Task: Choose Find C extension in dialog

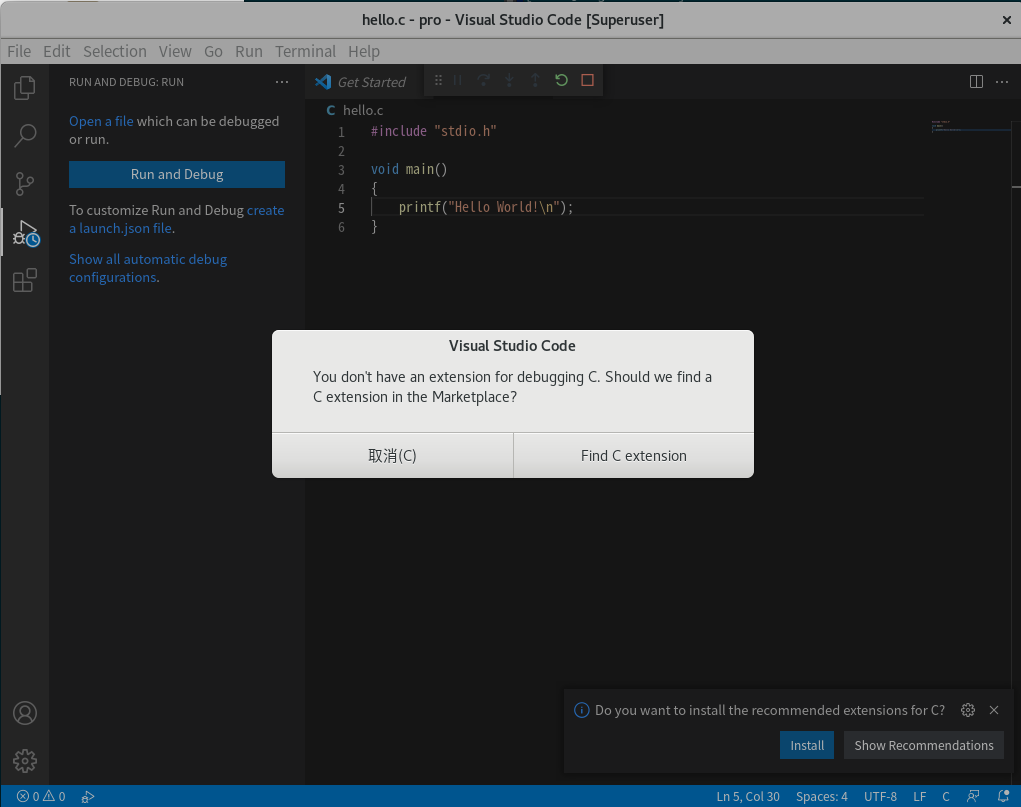Action: point(634,455)
